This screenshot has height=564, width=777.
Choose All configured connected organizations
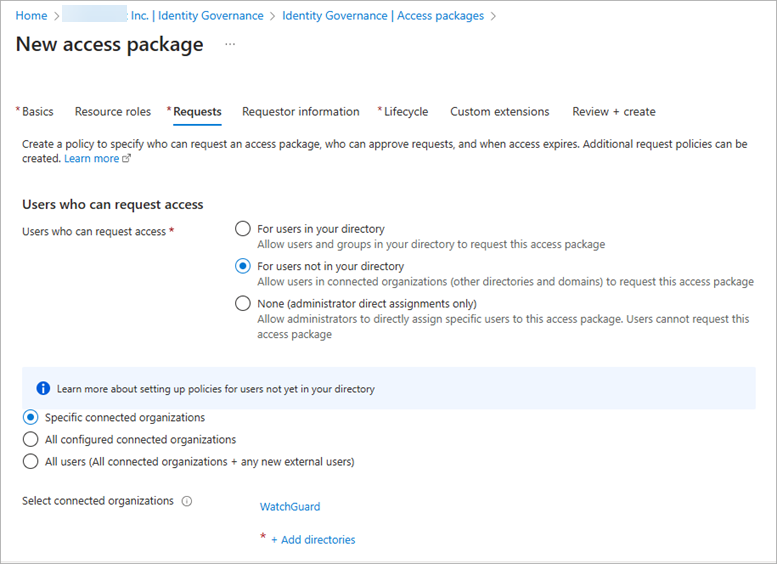[30, 439]
